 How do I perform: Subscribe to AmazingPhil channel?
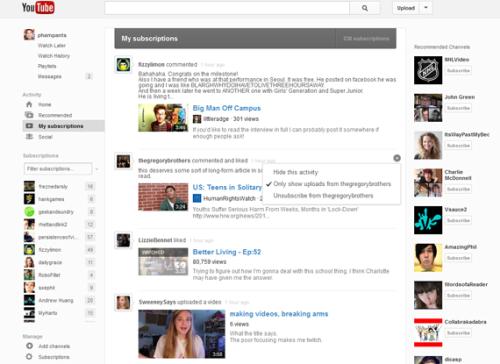[x=458, y=258]
